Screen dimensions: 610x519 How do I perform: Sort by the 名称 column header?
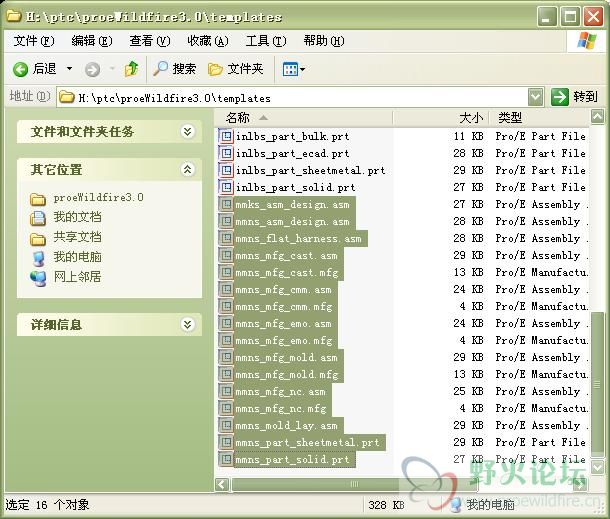[x=303, y=117]
